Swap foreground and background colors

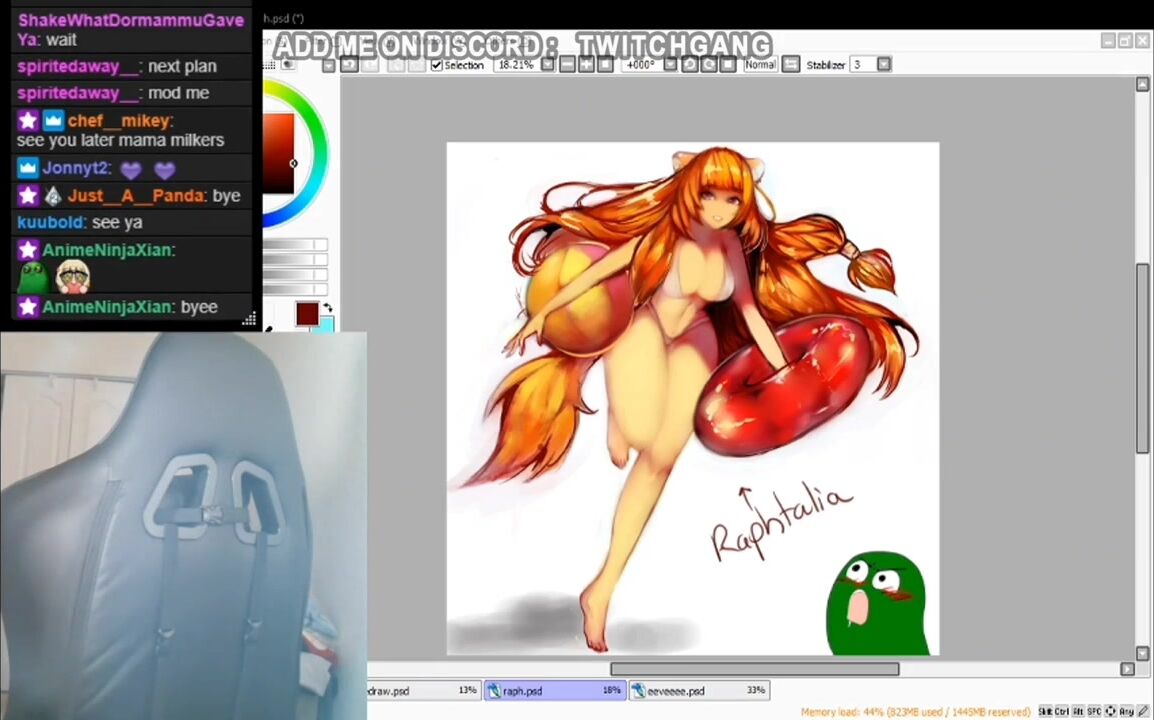point(328,308)
